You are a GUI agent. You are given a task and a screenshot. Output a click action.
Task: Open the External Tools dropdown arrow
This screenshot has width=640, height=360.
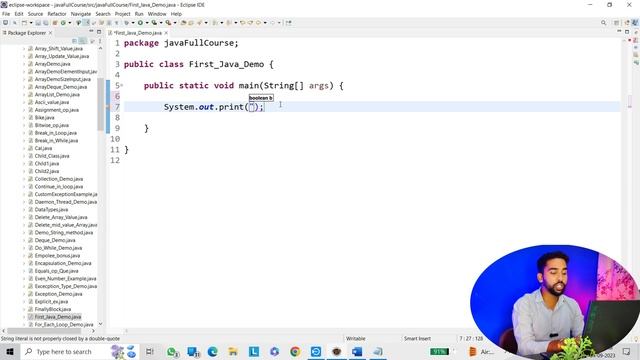tap(175, 23)
